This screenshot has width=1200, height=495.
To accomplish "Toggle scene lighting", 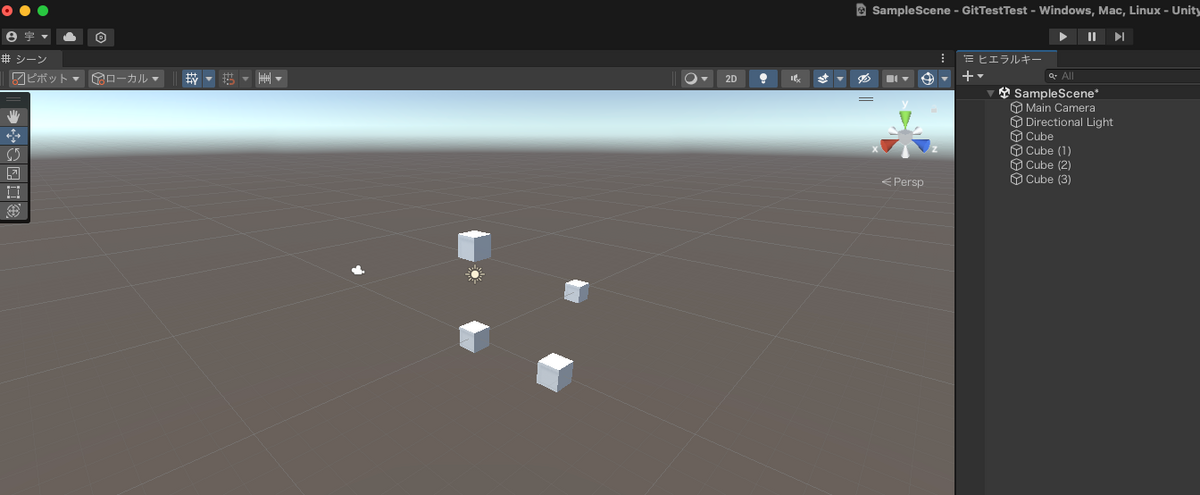I will [x=764, y=78].
